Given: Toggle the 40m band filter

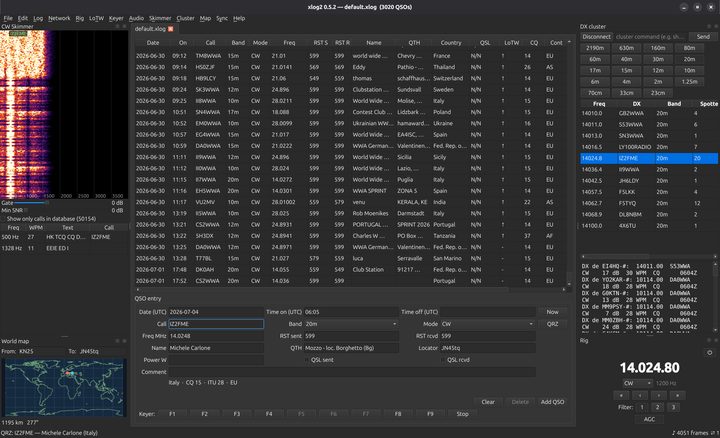Looking at the screenshot, I should (x=626, y=59).
